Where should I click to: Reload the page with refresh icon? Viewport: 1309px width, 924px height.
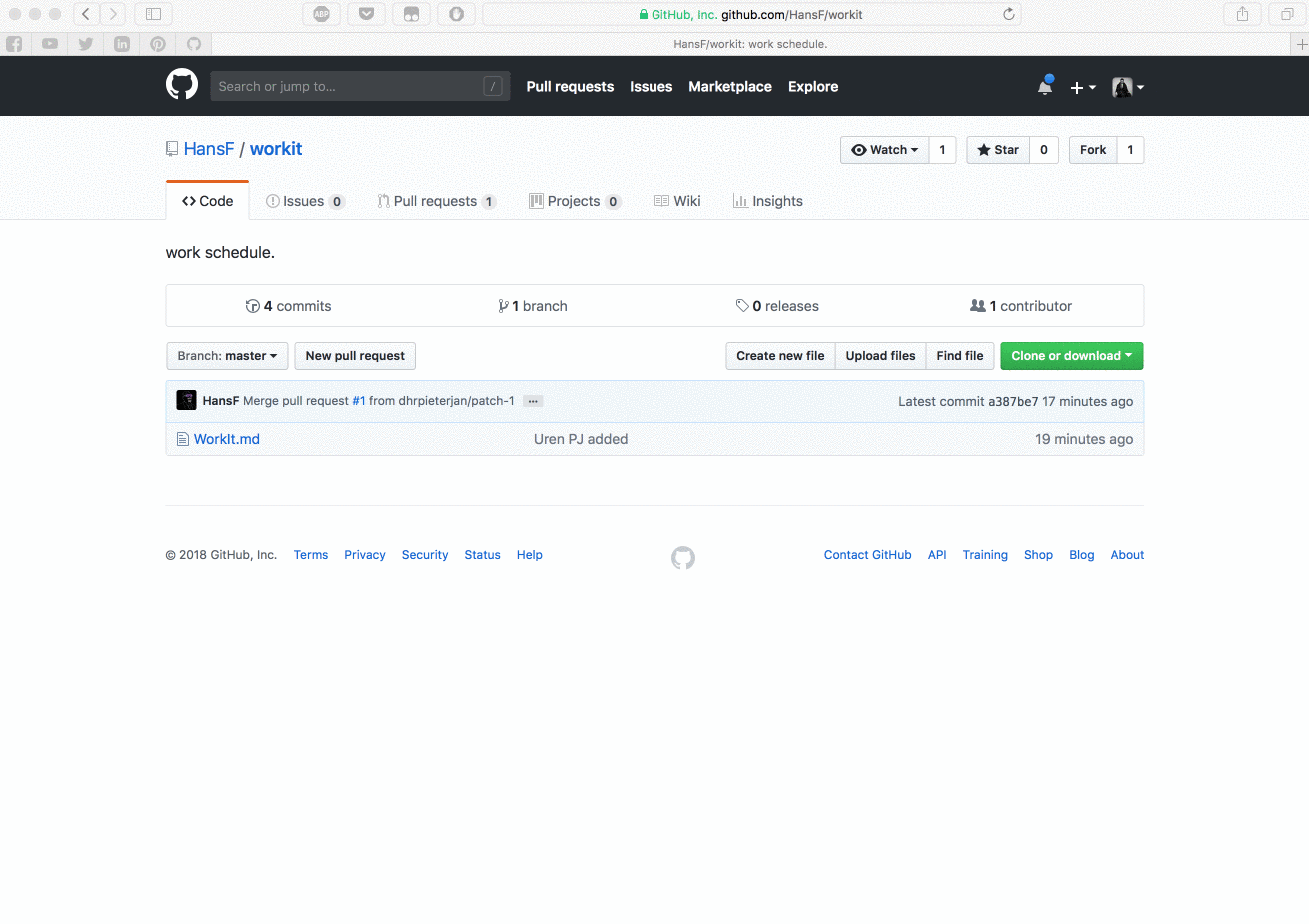pyautogui.click(x=1009, y=14)
